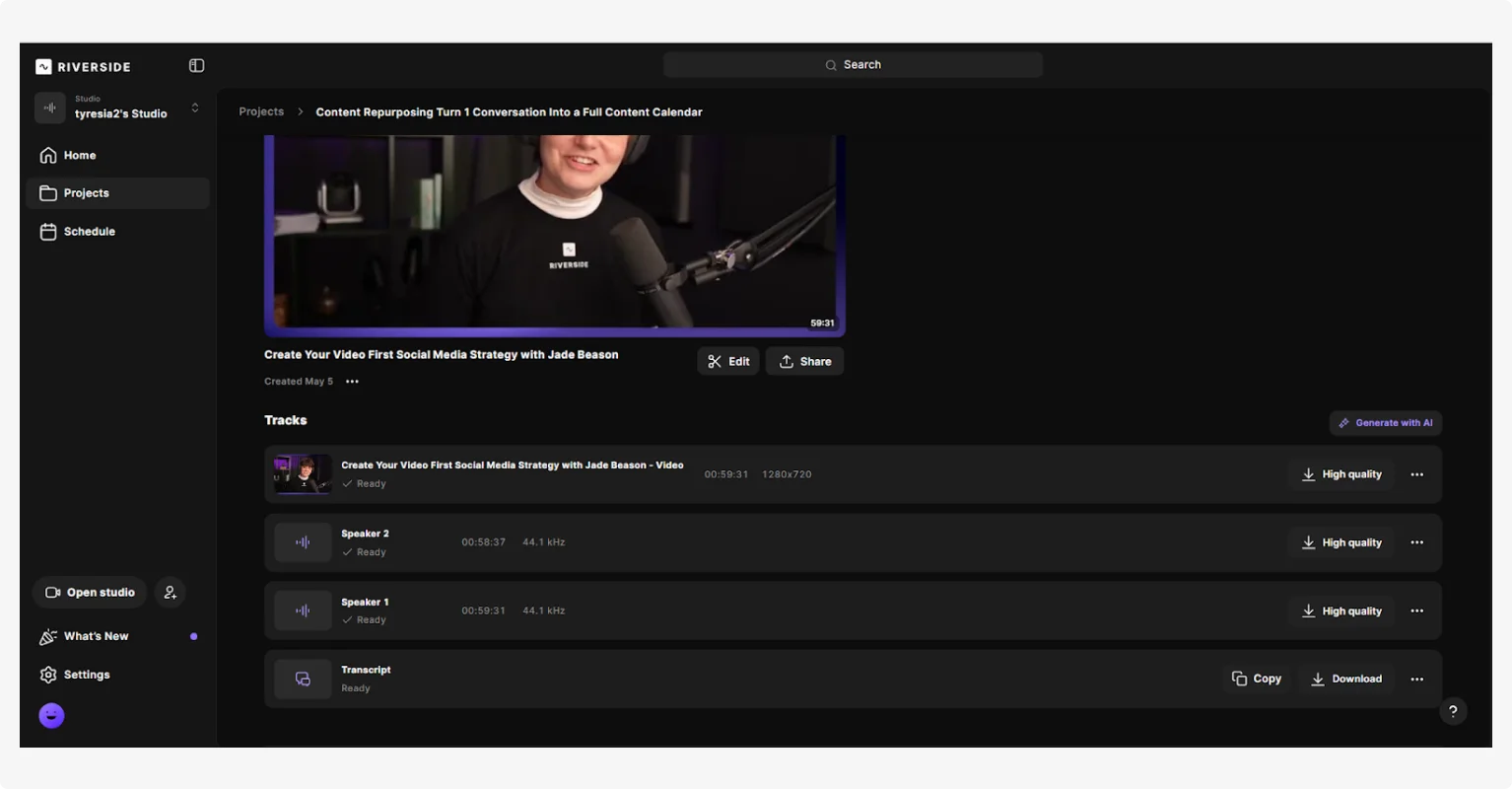Go to Home in sidebar
Viewport: 1512px width, 789px height.
tap(118, 155)
